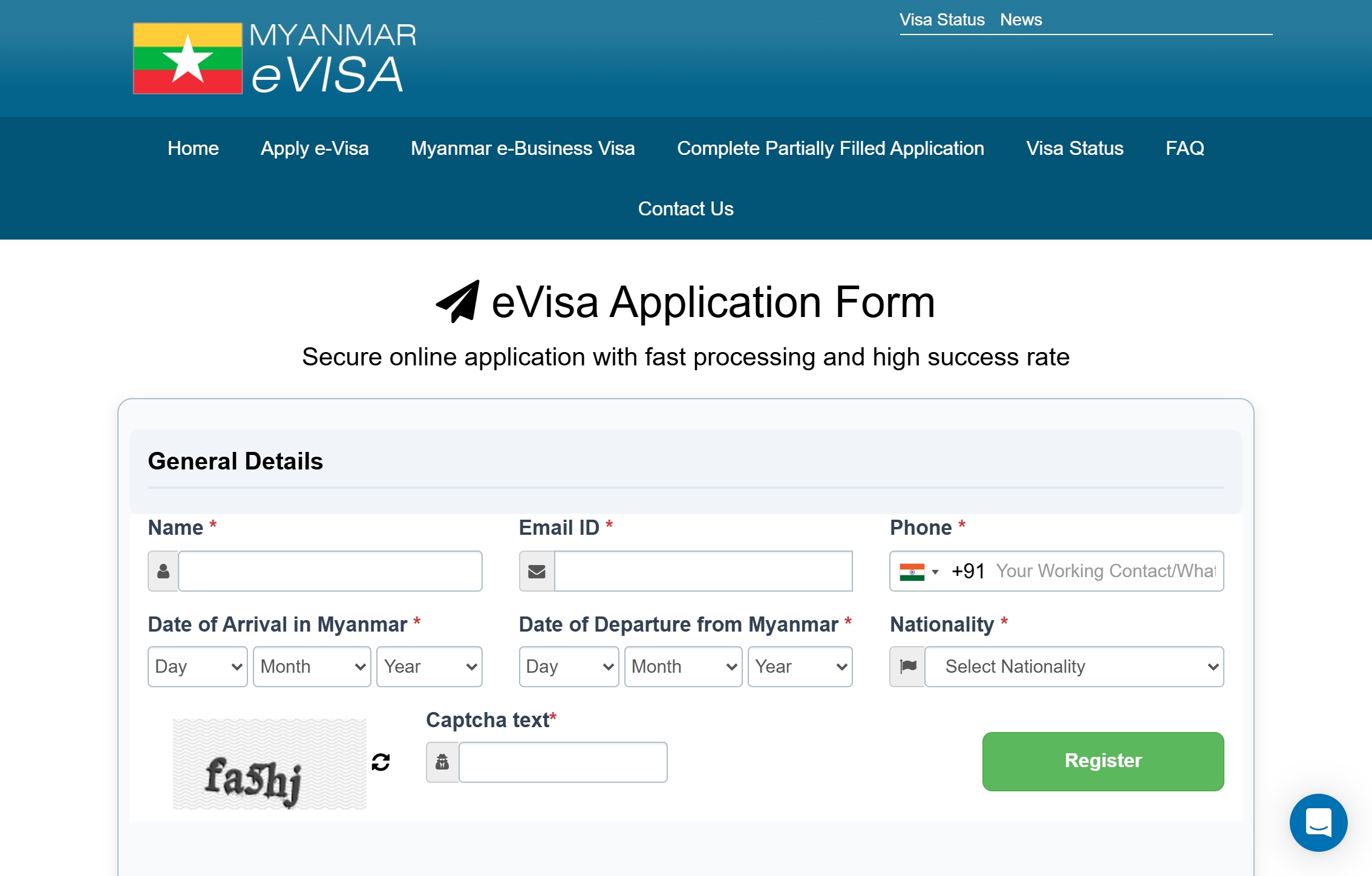
Task: Open the phone country code flag dropdown
Action: (x=919, y=572)
